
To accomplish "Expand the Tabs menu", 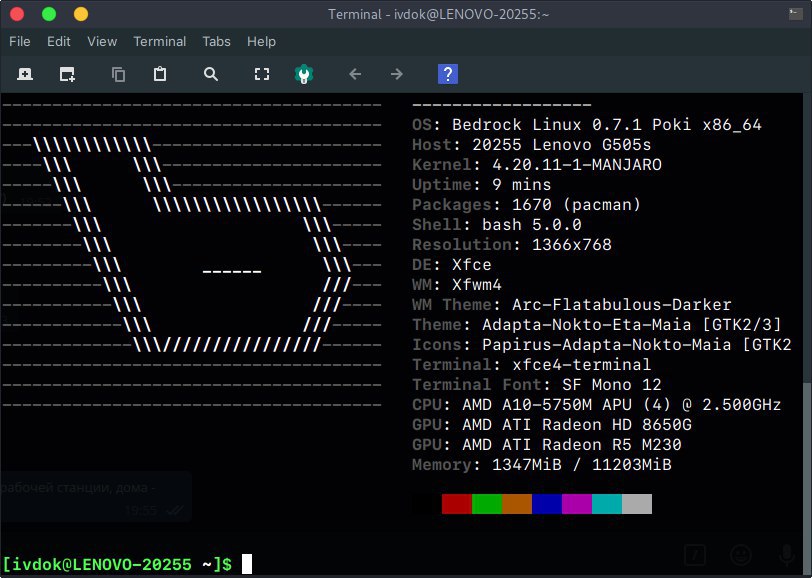I will pyautogui.click(x=216, y=41).
